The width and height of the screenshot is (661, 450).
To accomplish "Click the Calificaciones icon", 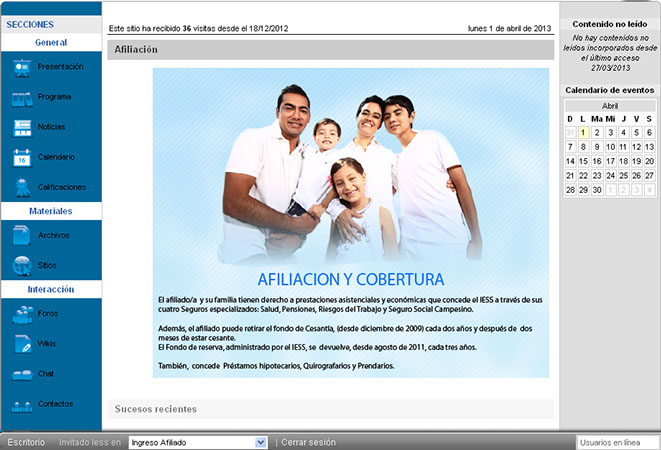I will (x=22, y=187).
